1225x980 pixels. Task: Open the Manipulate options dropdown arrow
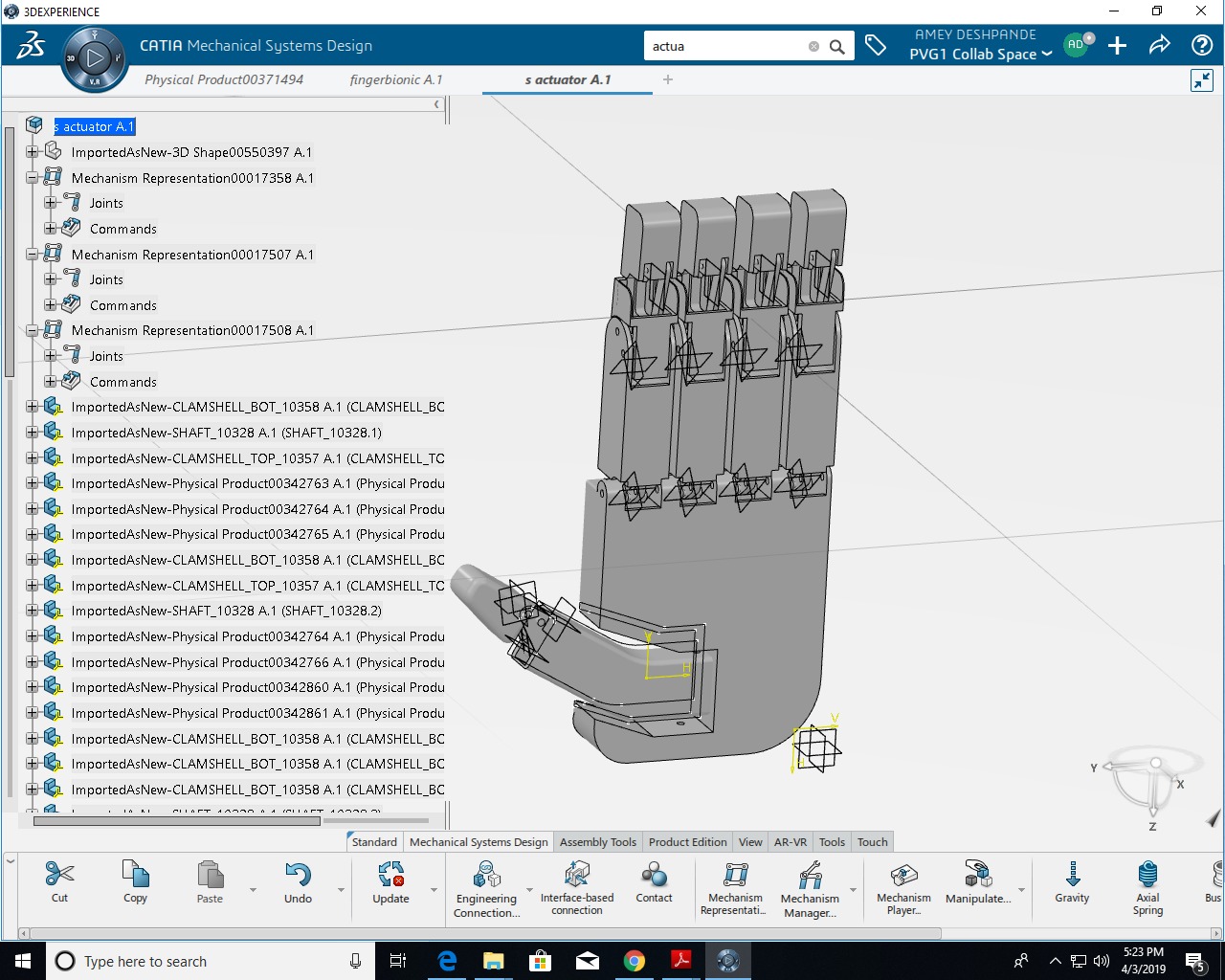tap(1021, 890)
